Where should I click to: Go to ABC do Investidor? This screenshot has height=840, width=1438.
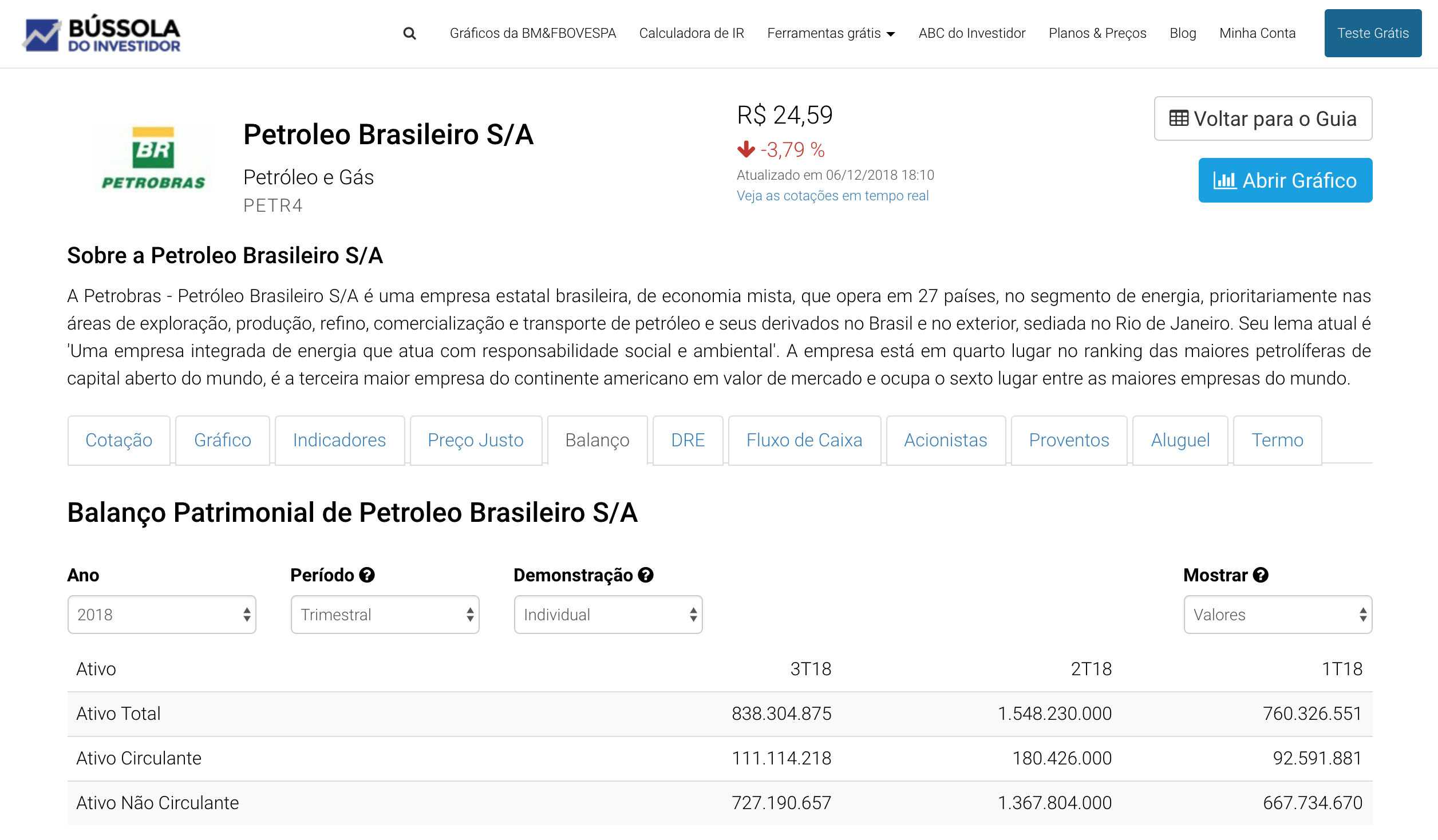tap(972, 33)
